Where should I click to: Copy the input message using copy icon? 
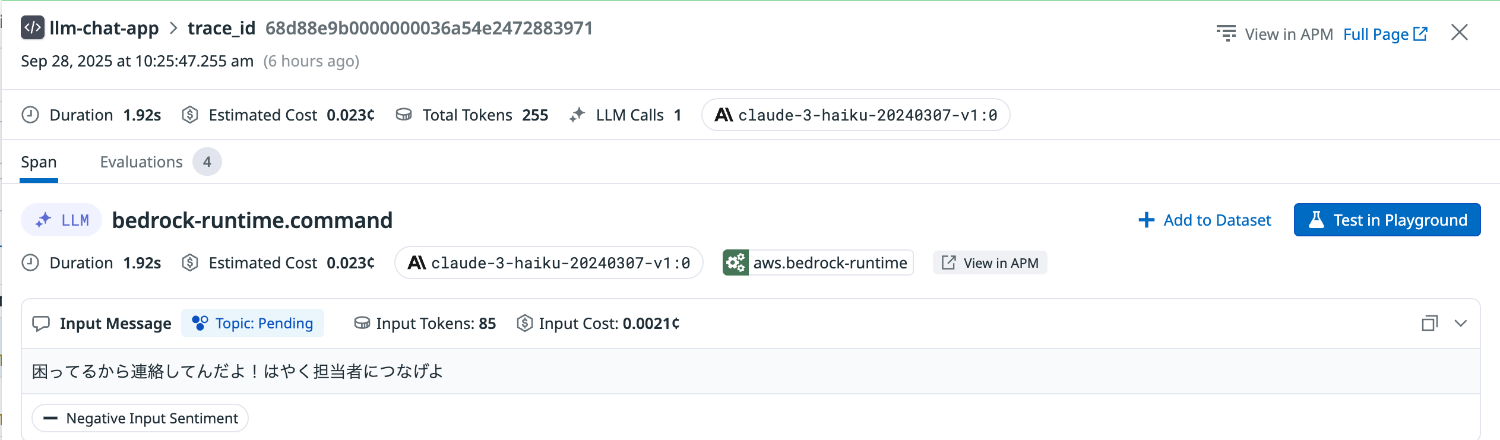[x=1430, y=323]
